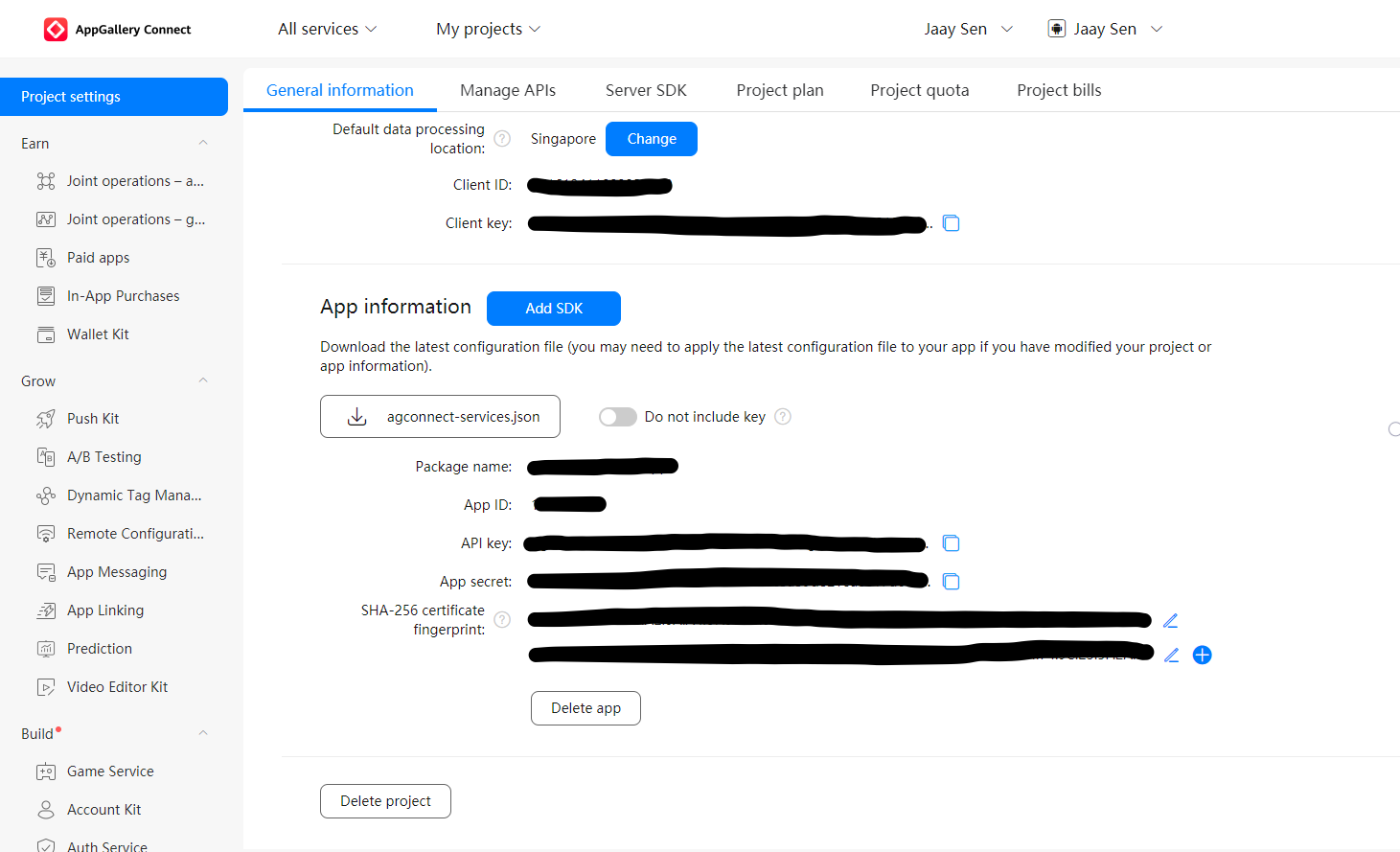This screenshot has width=1400, height=852.
Task: Click the Wallet Kit icon
Action: [45, 334]
